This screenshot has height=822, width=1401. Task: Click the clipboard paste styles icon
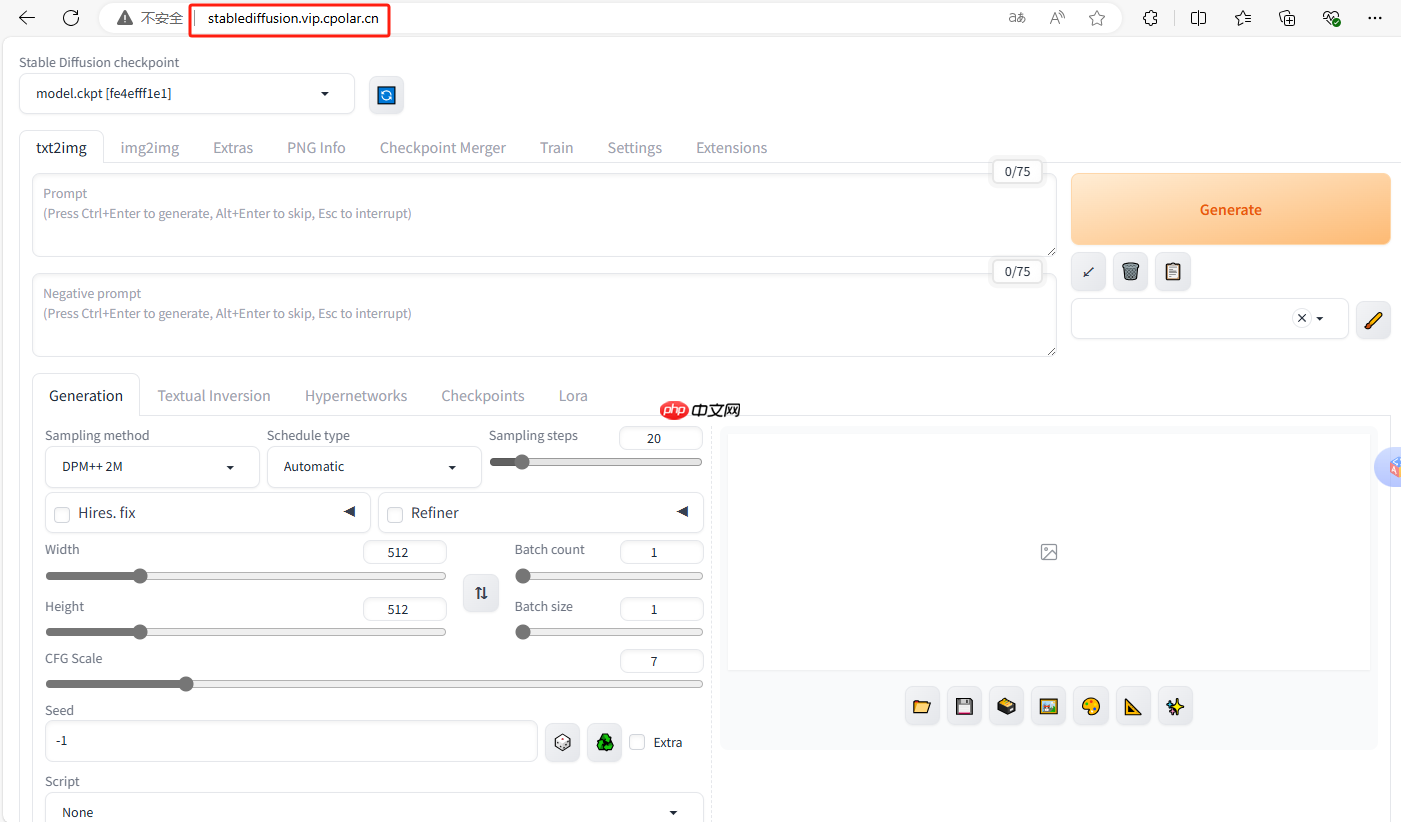coord(1173,271)
